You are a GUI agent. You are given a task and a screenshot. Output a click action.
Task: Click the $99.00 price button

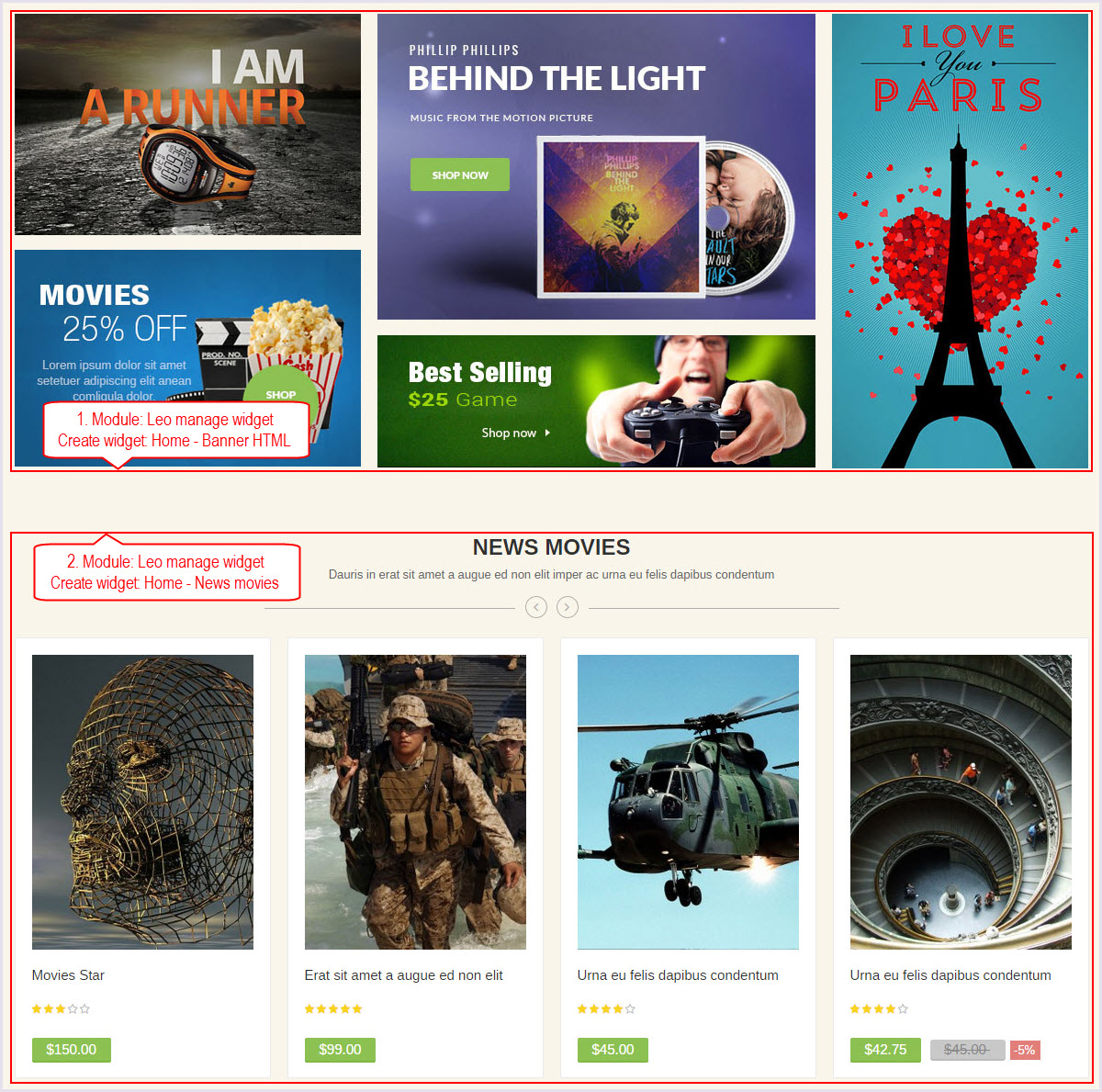coord(340,1050)
